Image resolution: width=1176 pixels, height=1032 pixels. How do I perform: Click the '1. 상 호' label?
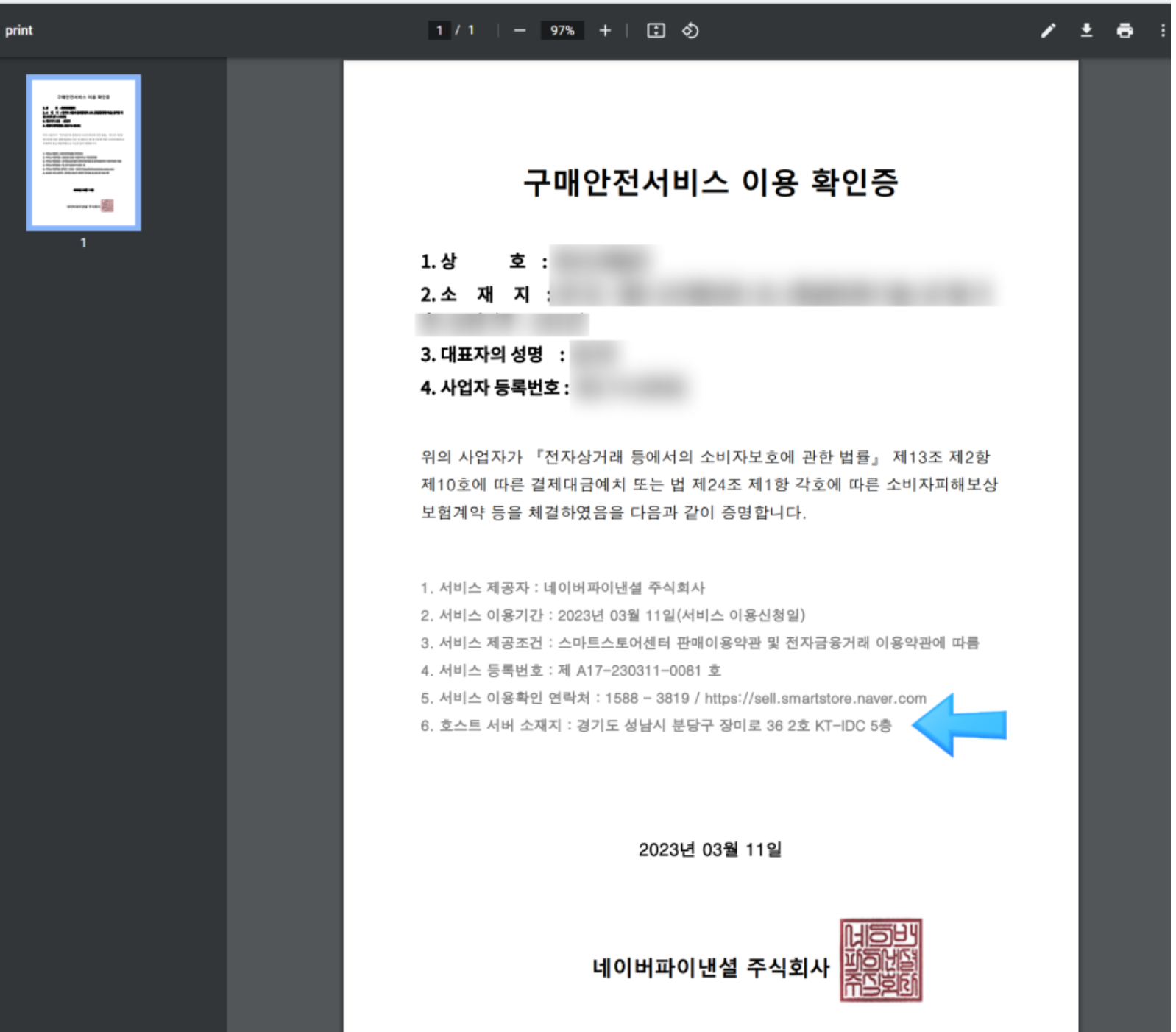483,261
